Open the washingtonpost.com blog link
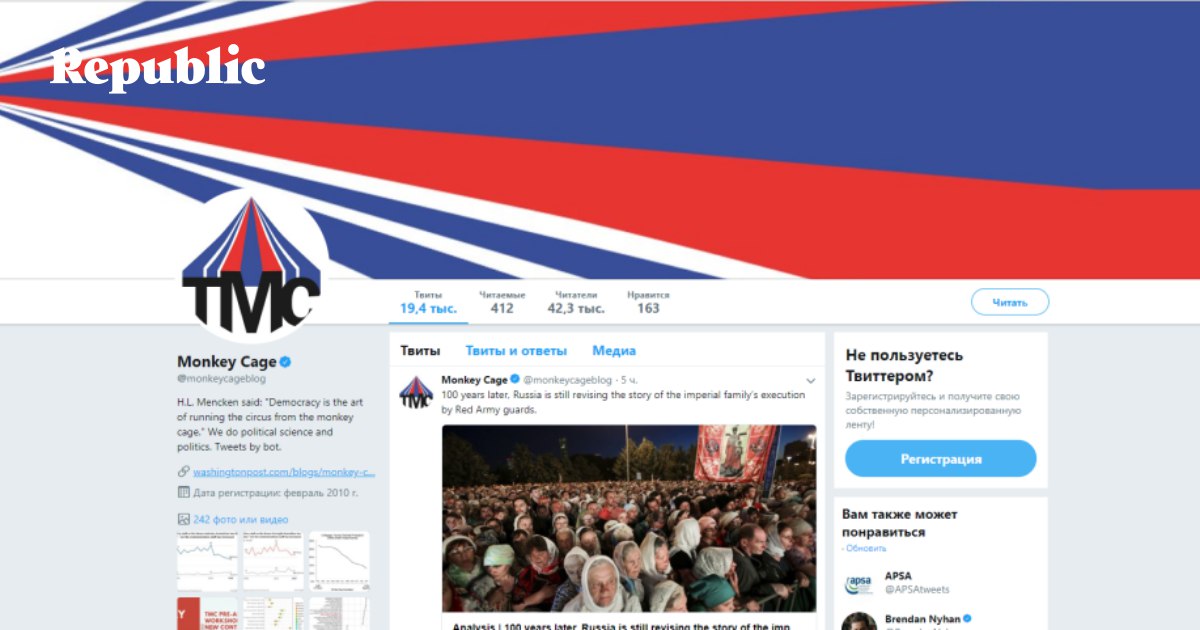The height and width of the screenshot is (630, 1200). click(284, 472)
